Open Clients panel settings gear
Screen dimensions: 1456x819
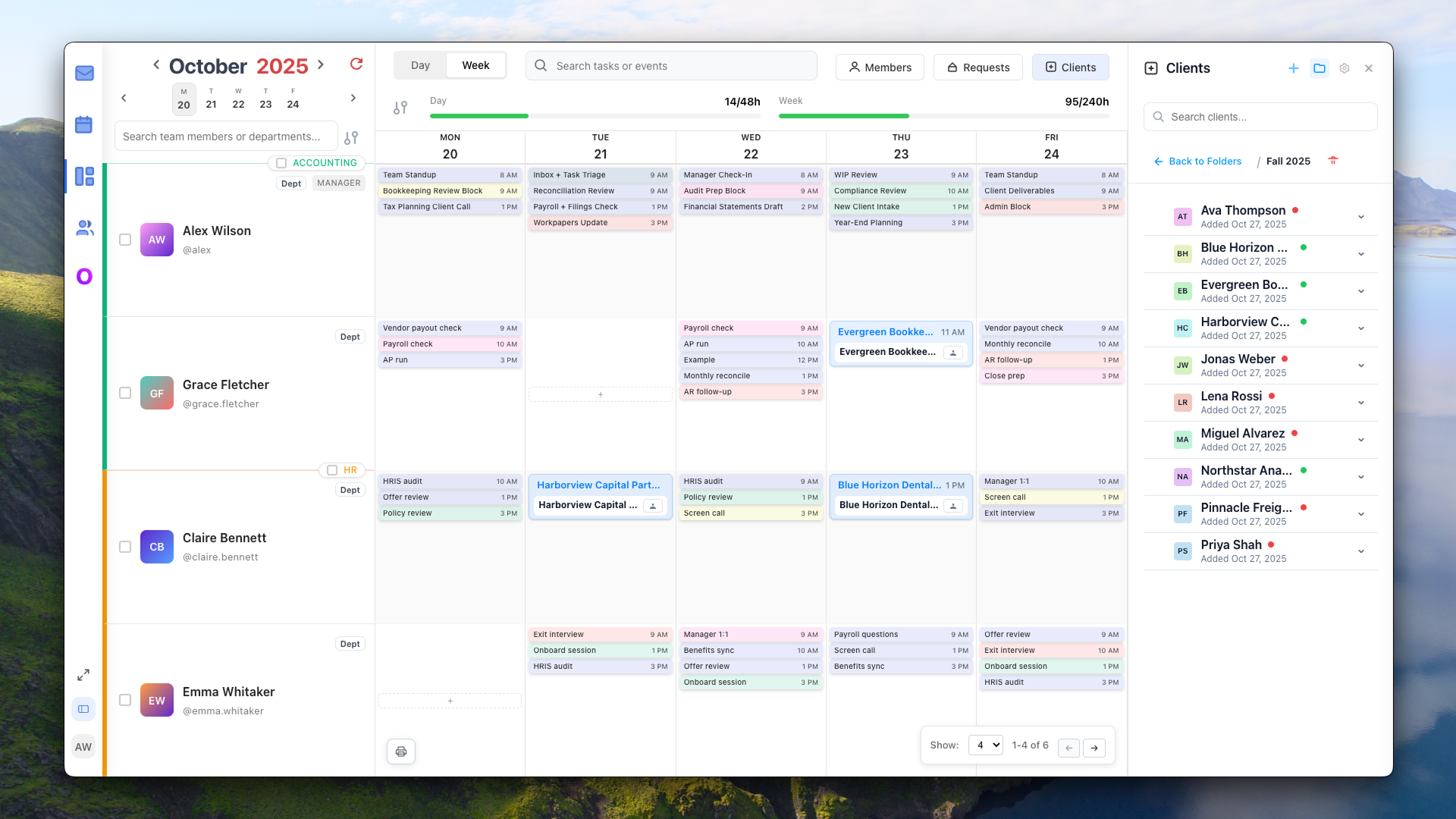(1345, 68)
